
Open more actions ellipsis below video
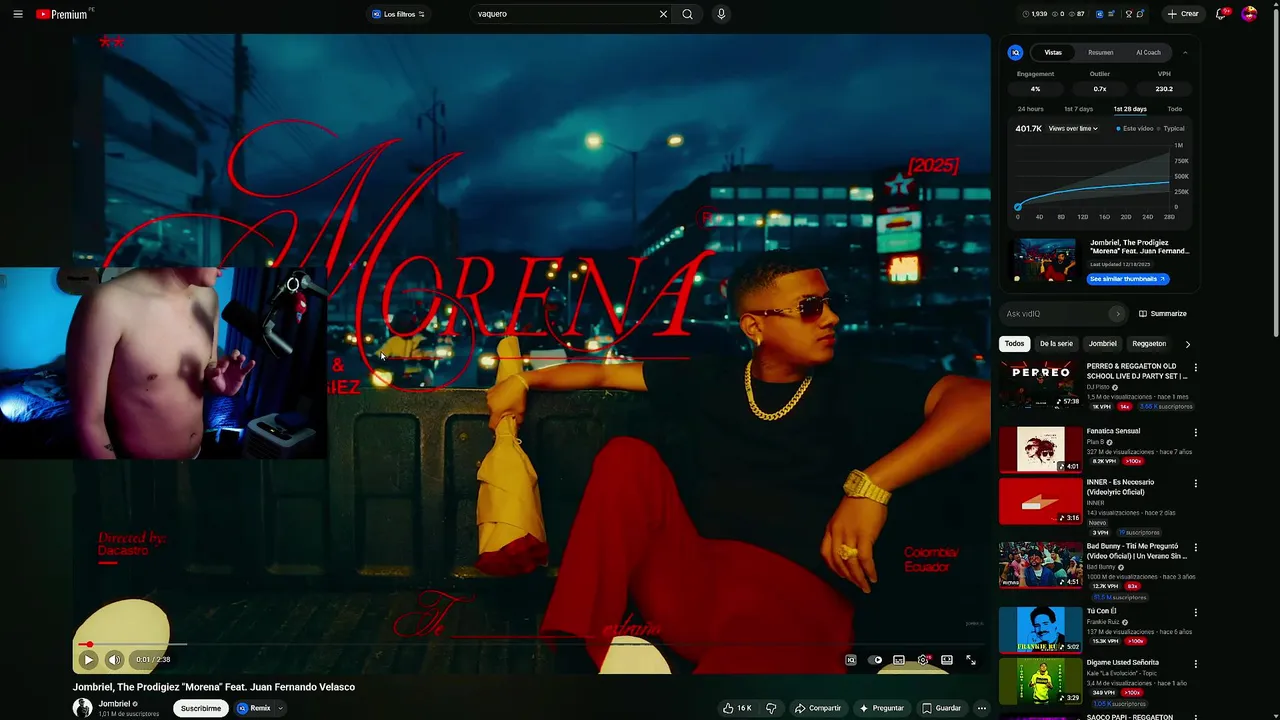[x=981, y=708]
